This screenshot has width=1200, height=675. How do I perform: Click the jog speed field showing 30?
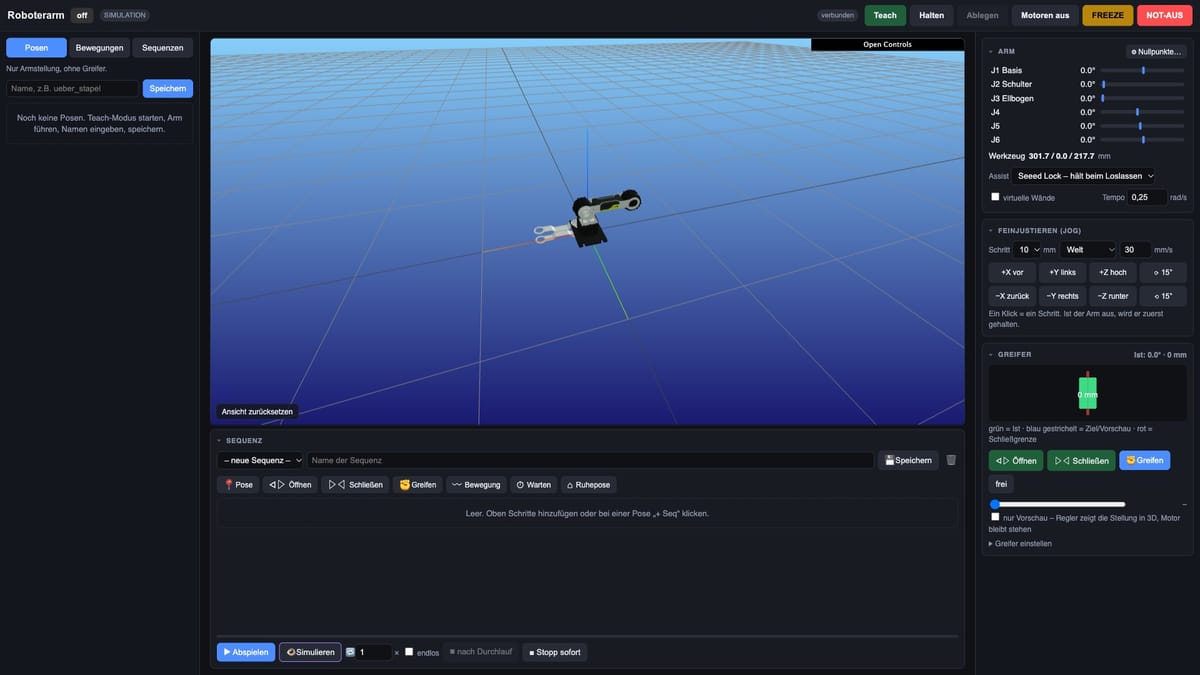coord(1135,249)
